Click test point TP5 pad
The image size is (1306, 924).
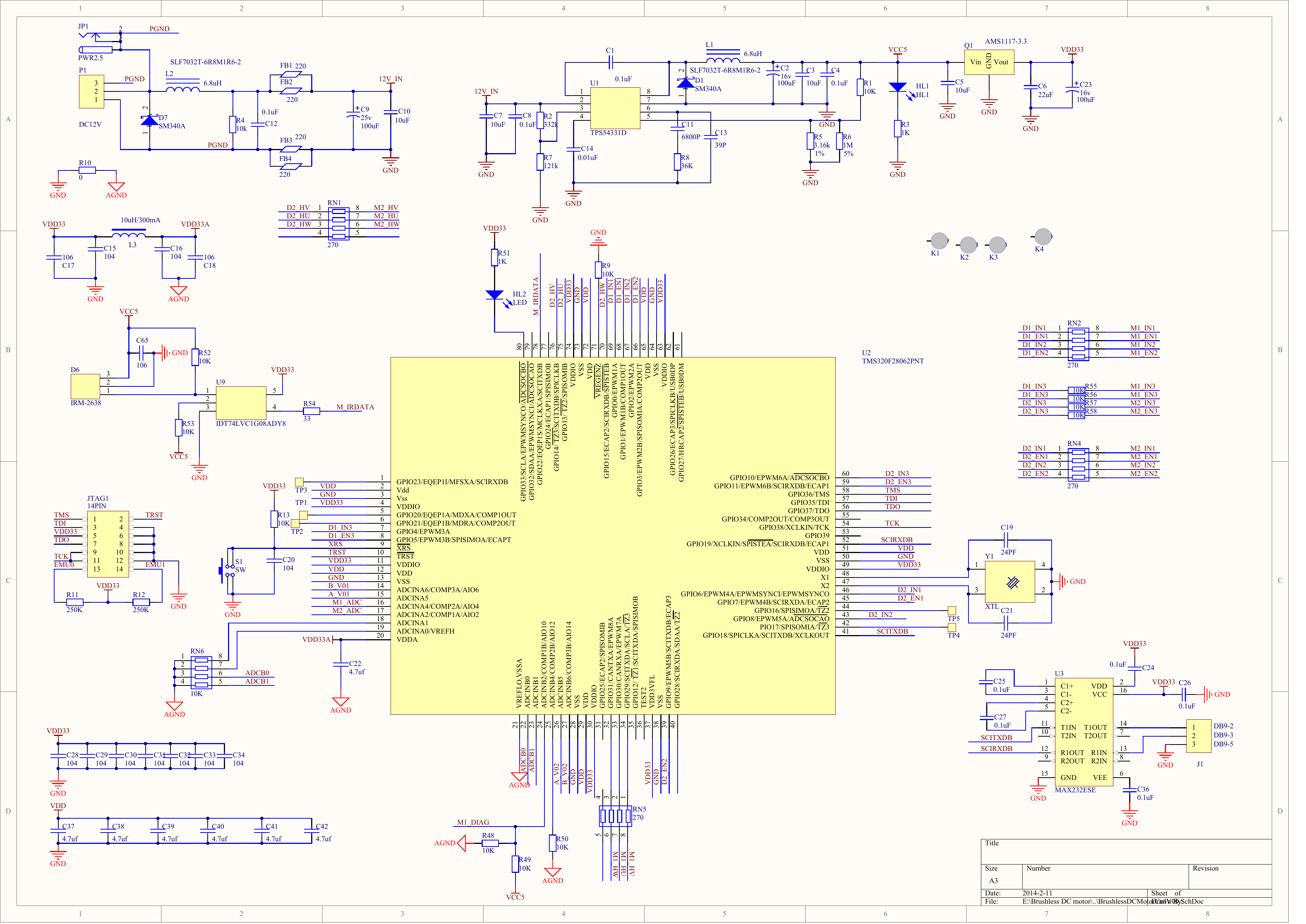952,611
